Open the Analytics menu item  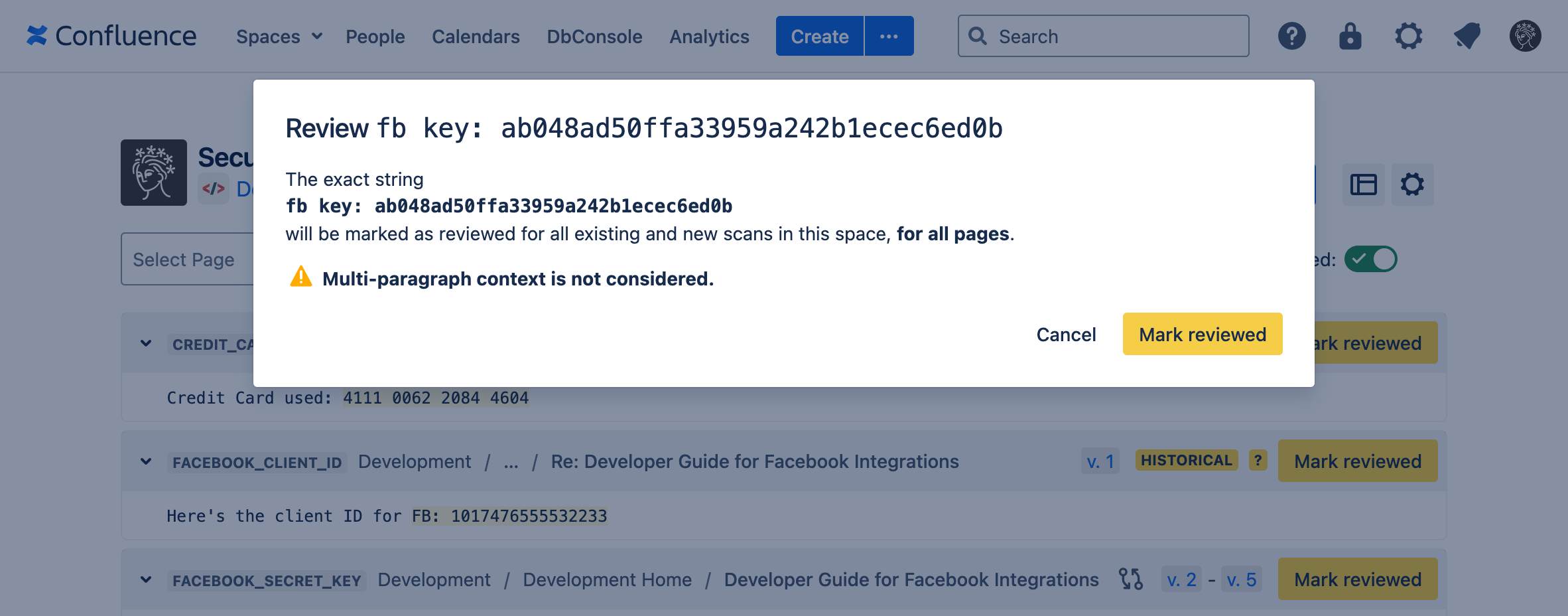[708, 37]
